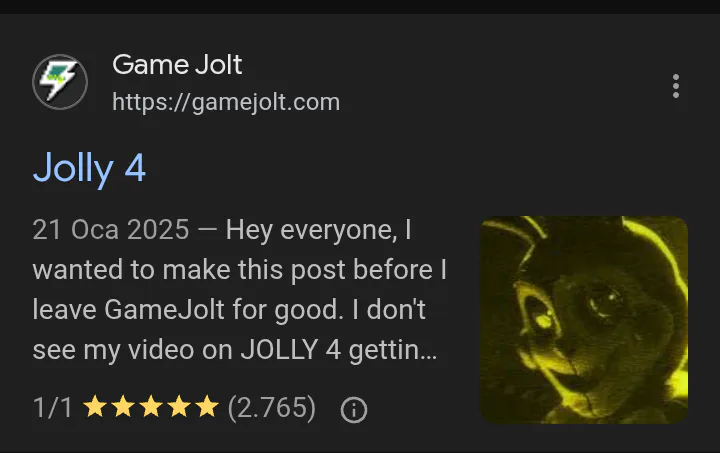Image resolution: width=720 pixels, height=453 pixels.
Task: Click the info icon beside the review count
Action: 354,409
